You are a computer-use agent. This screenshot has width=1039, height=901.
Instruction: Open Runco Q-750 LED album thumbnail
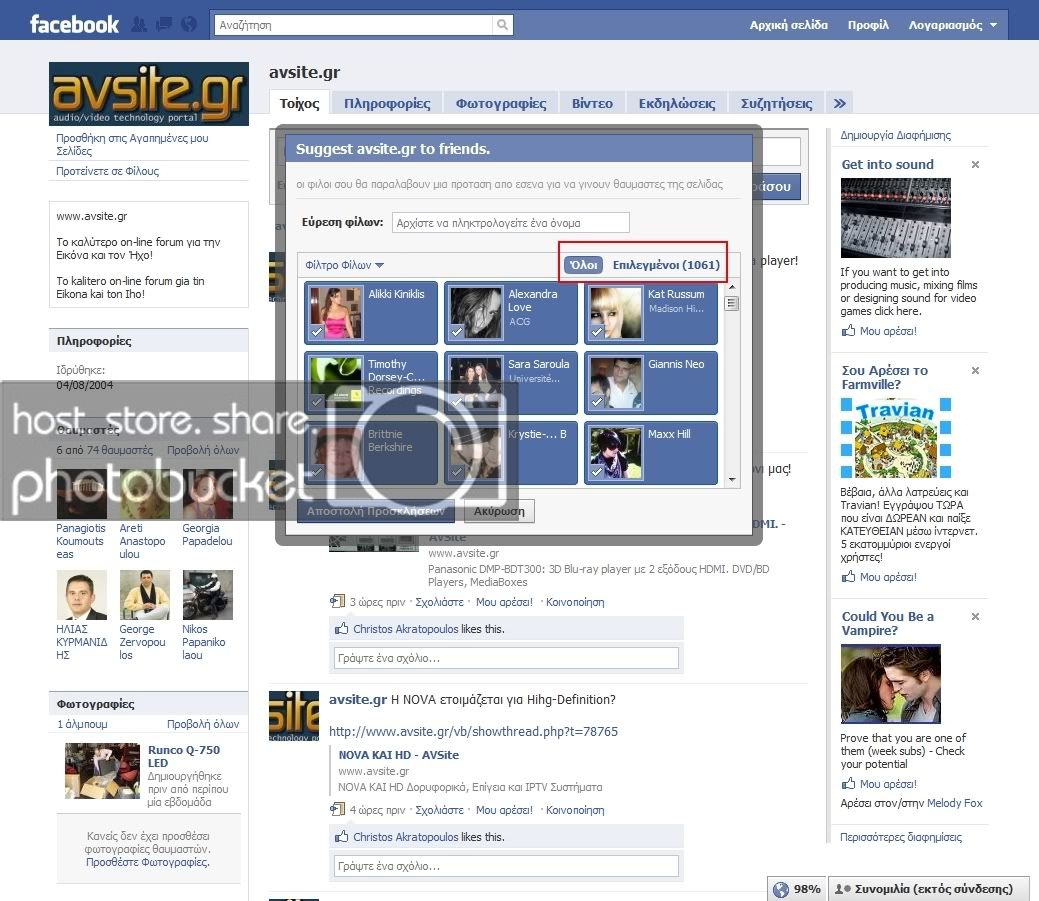(x=103, y=770)
